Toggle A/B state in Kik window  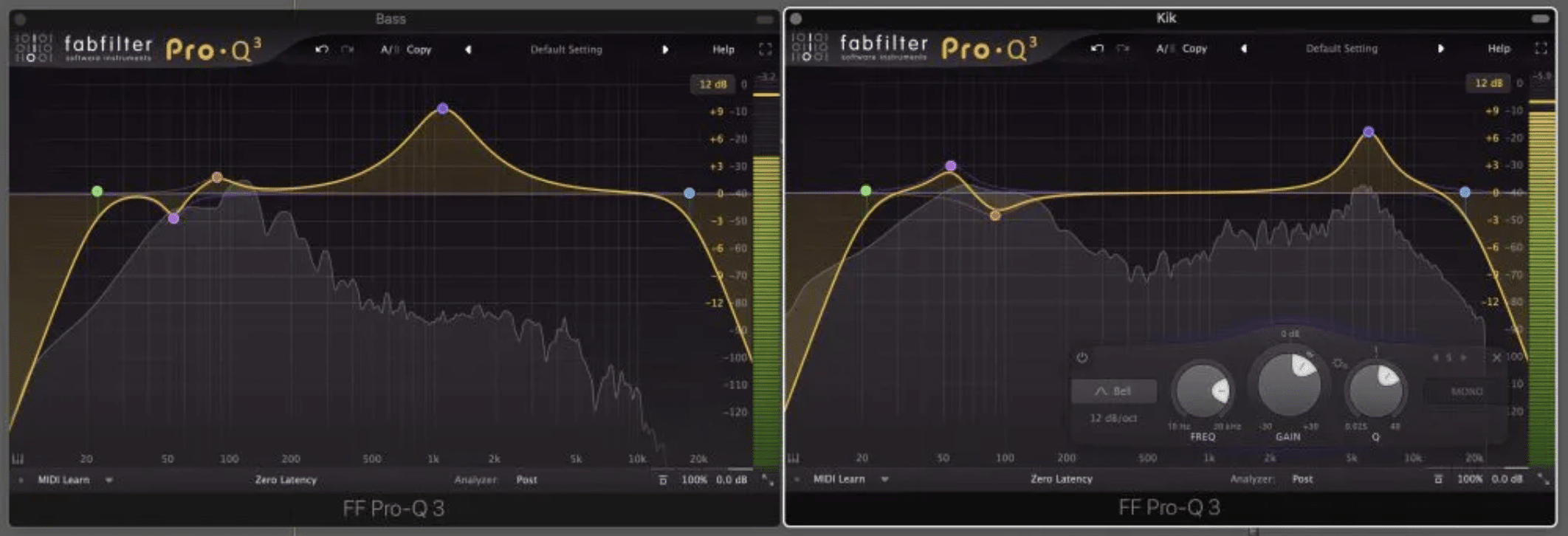1164,48
